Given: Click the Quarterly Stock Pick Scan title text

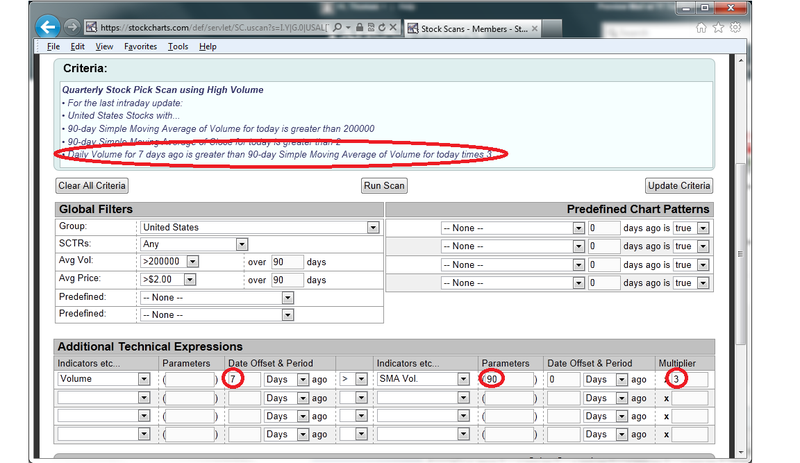Looking at the screenshot, I should (163, 90).
